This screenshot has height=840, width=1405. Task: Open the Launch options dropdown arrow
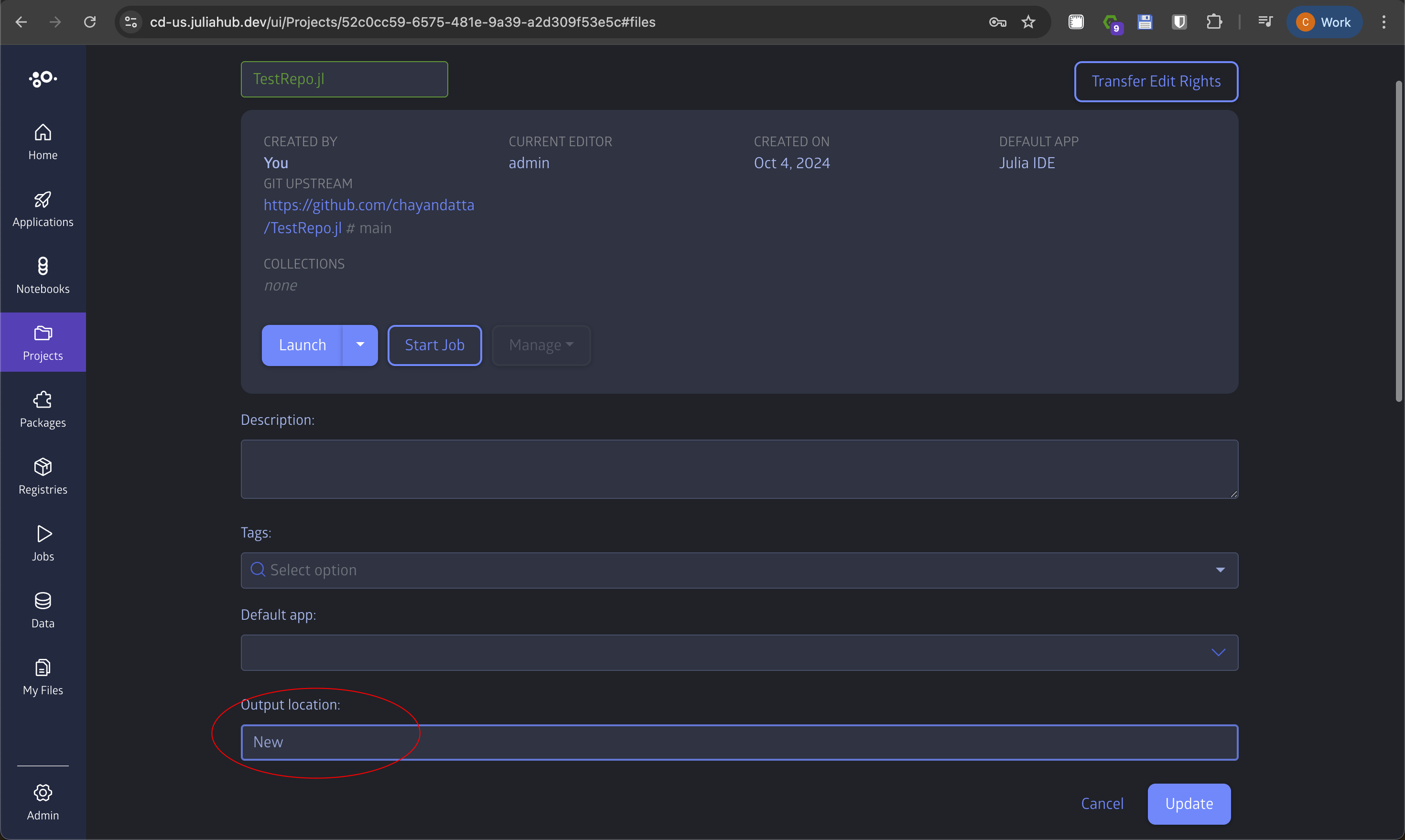pyautogui.click(x=361, y=345)
